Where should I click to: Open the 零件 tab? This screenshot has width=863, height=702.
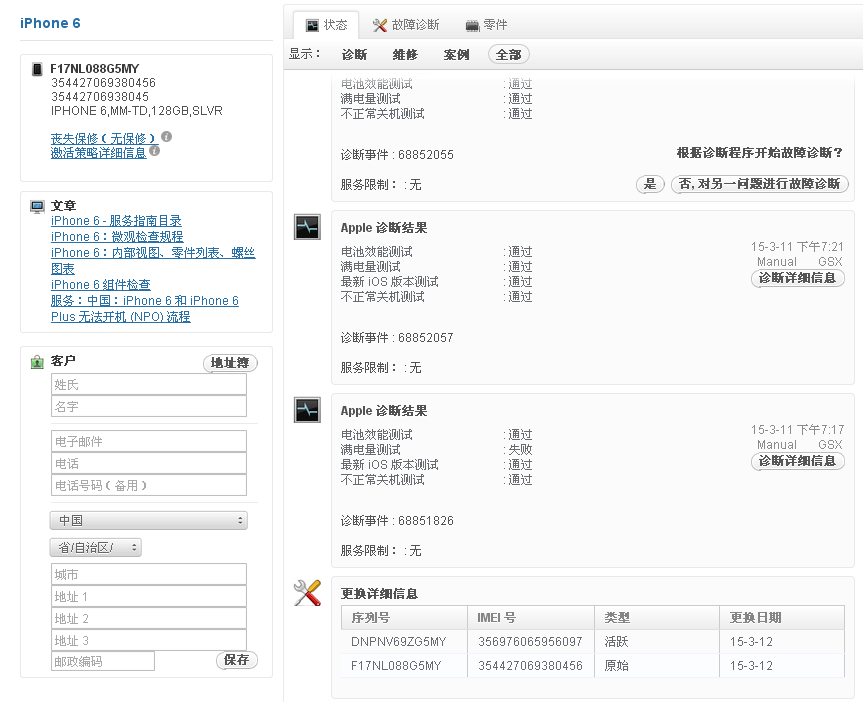[x=487, y=25]
